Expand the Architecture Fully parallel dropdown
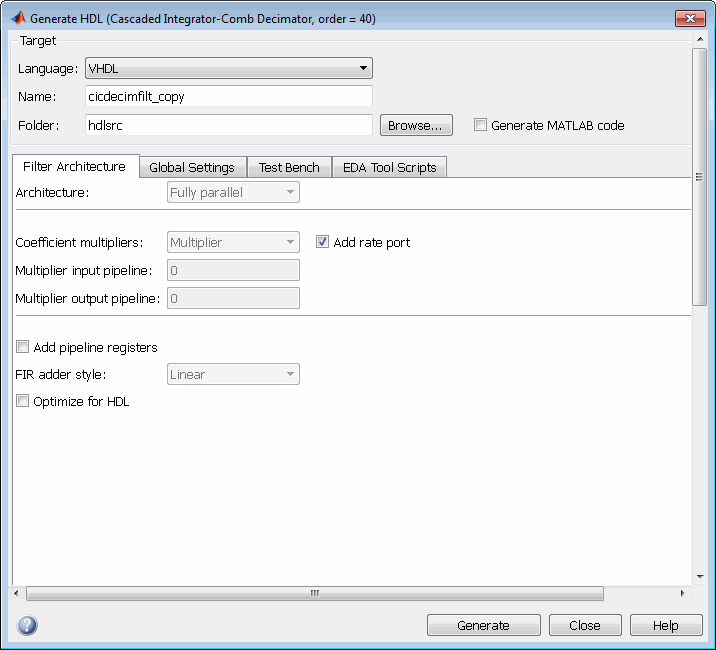The image size is (716, 650). pos(233,192)
